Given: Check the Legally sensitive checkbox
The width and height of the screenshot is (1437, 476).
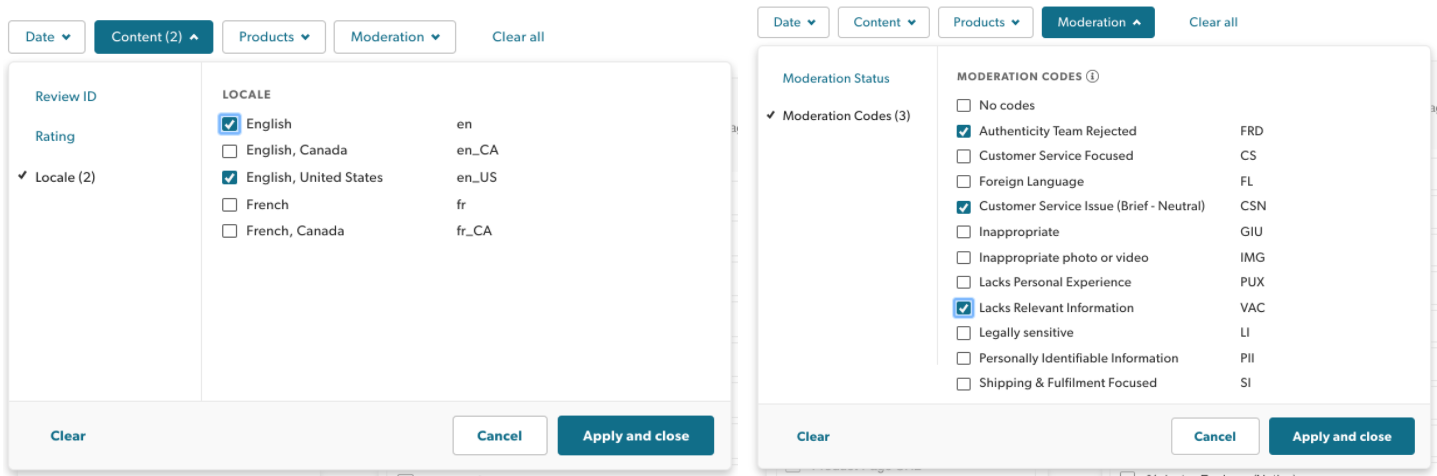Looking at the screenshot, I should pyautogui.click(x=964, y=333).
